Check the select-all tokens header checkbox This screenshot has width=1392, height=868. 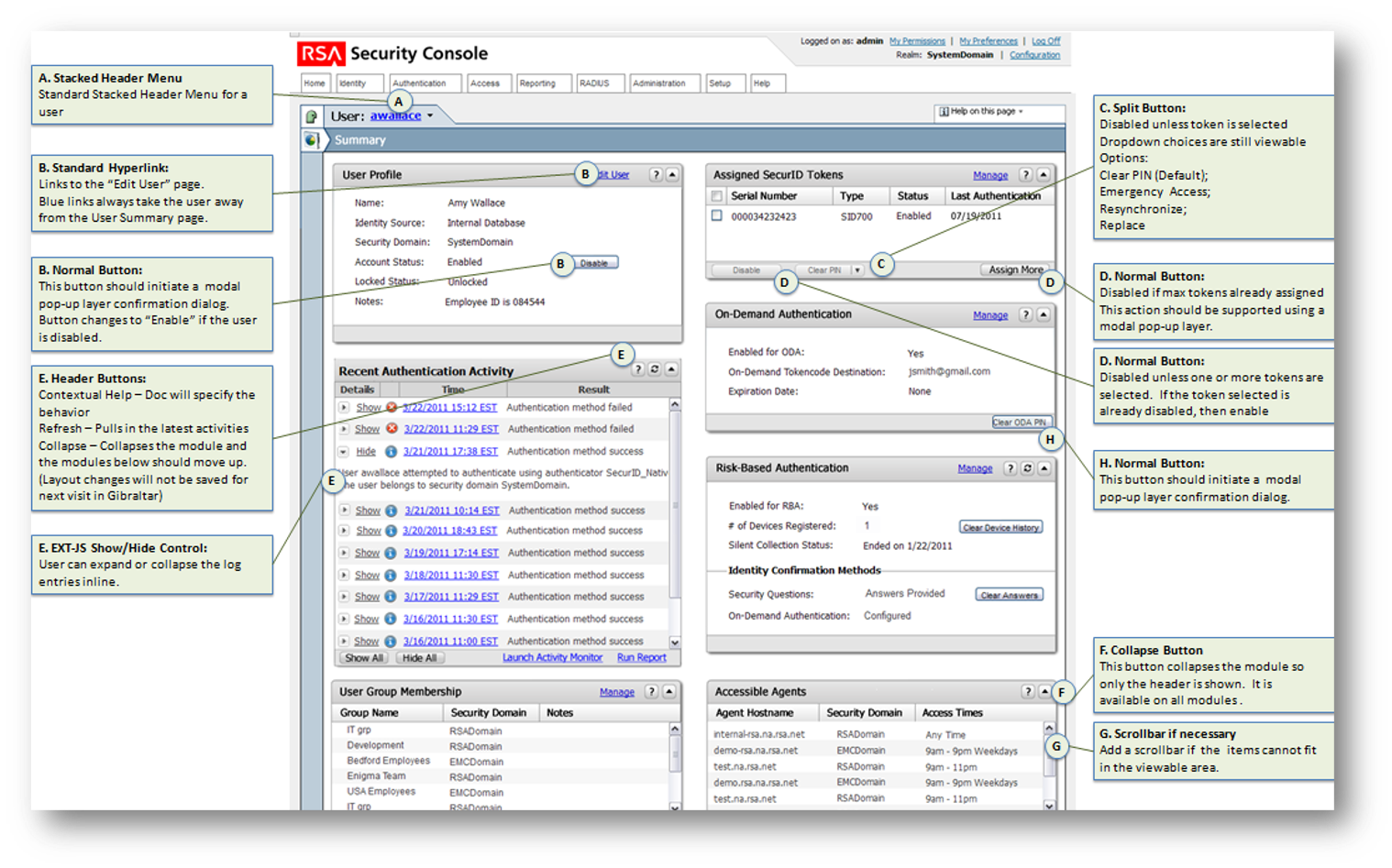(717, 195)
